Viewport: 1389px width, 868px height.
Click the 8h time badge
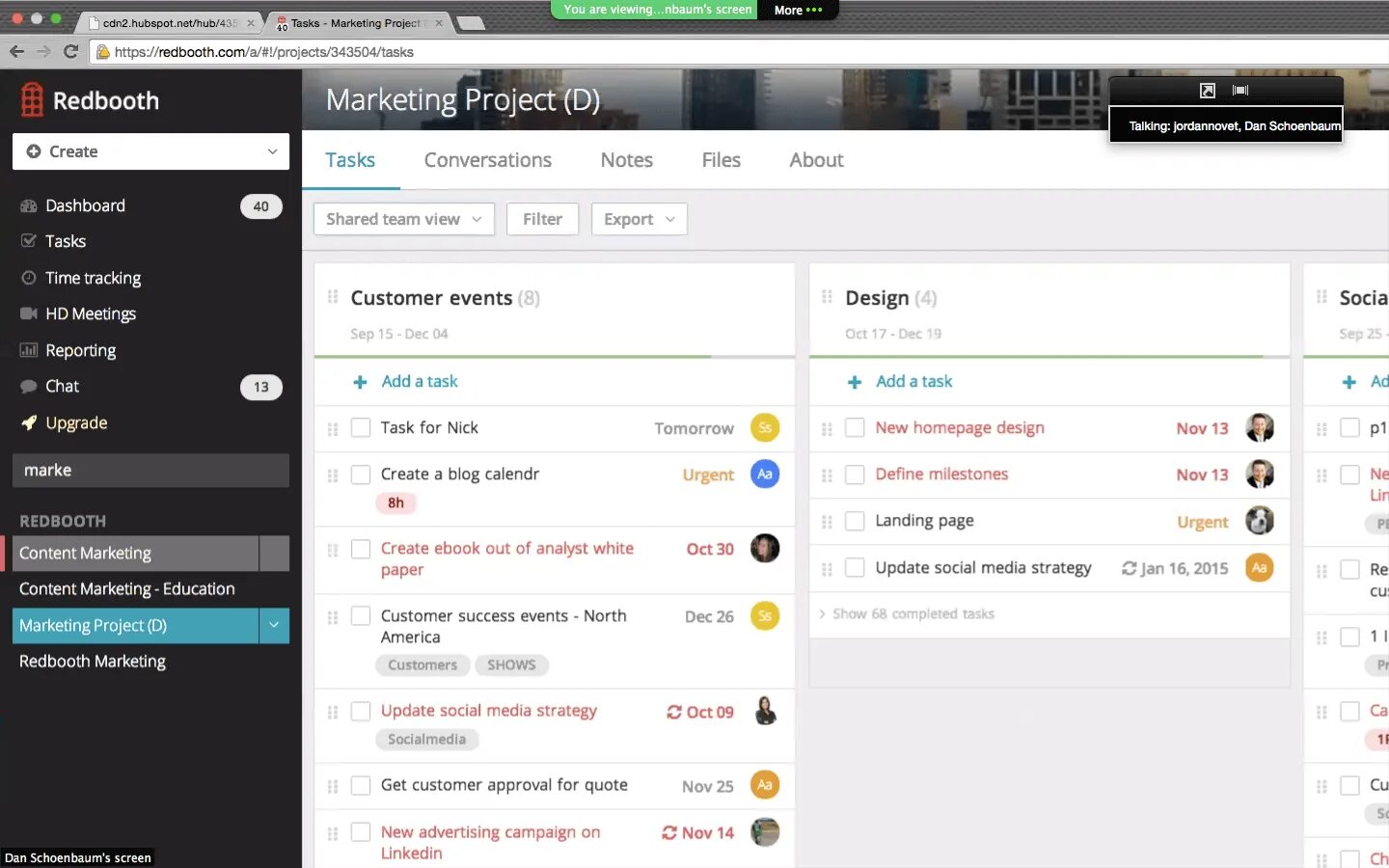[x=395, y=503]
